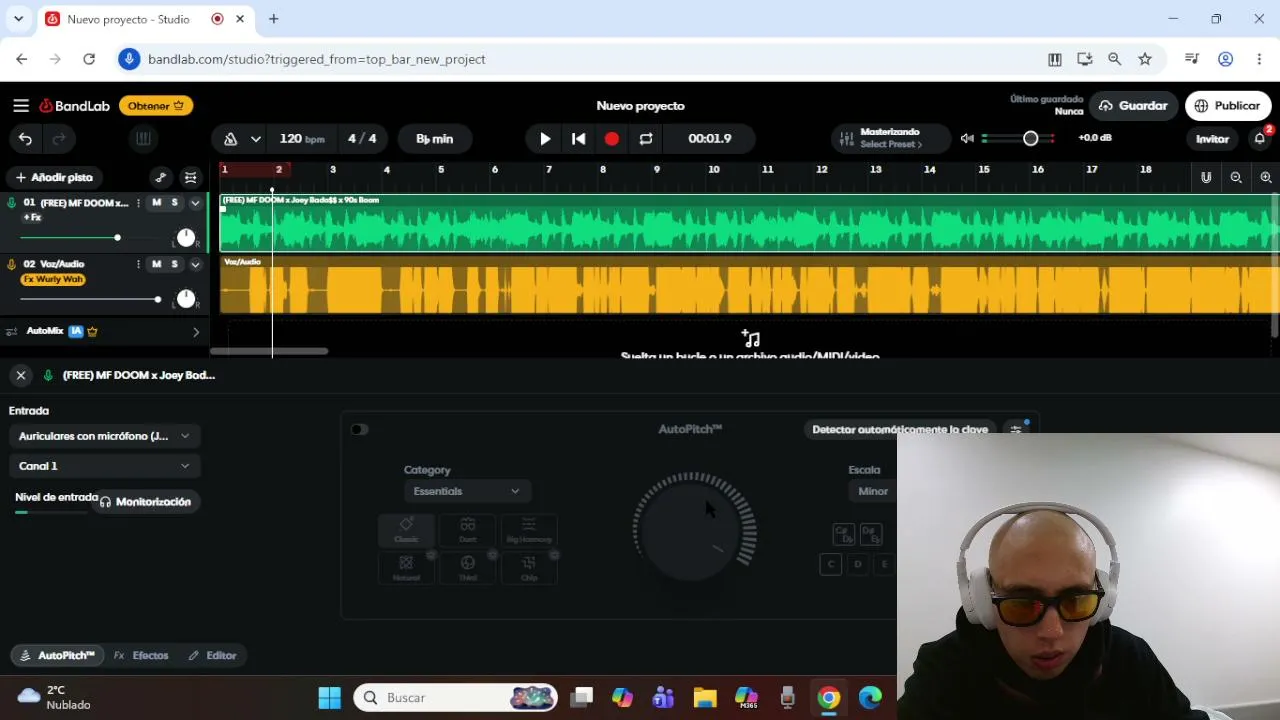
Task: Adjust the master volume slider knob
Action: [x=1030, y=138]
